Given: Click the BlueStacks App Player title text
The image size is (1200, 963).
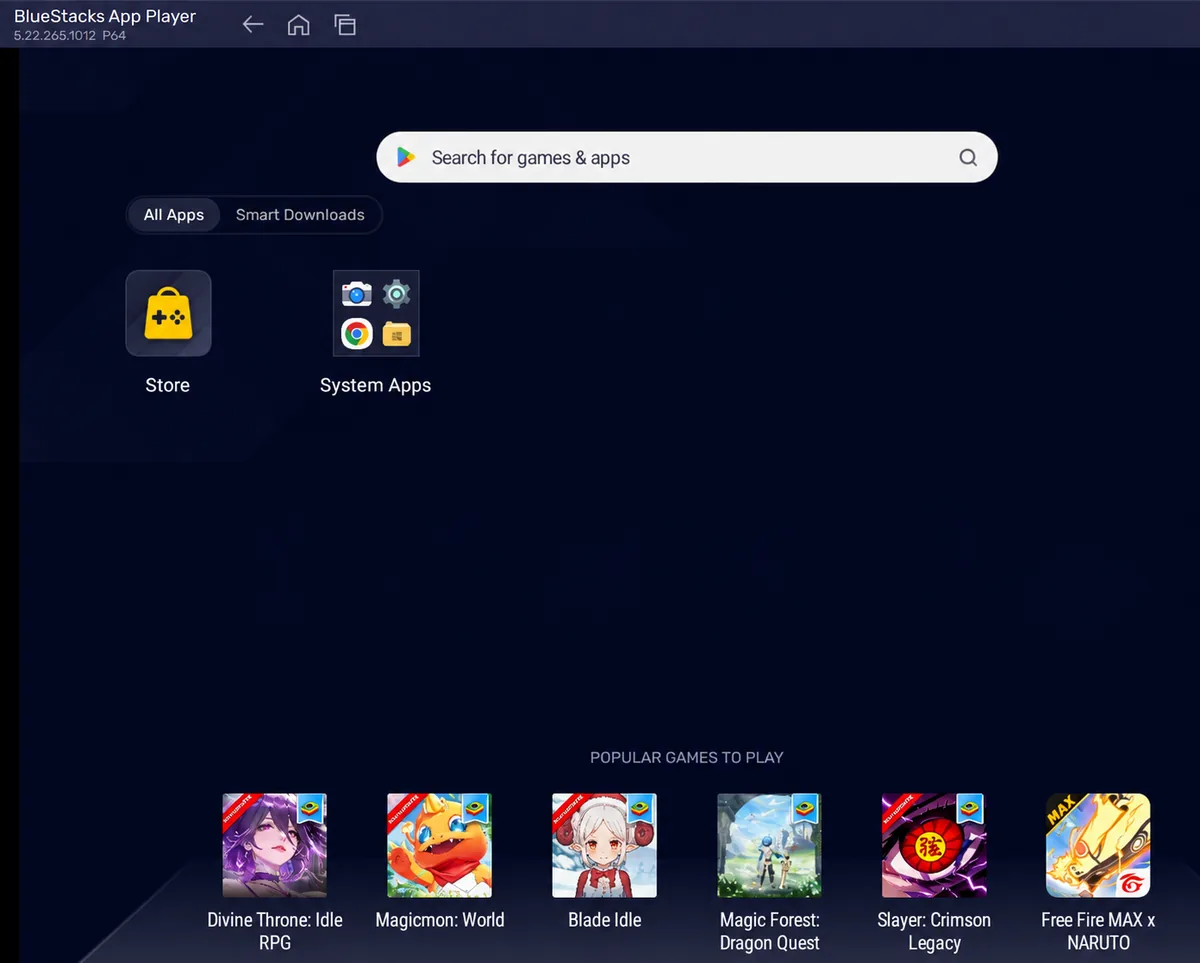Looking at the screenshot, I should [x=105, y=16].
